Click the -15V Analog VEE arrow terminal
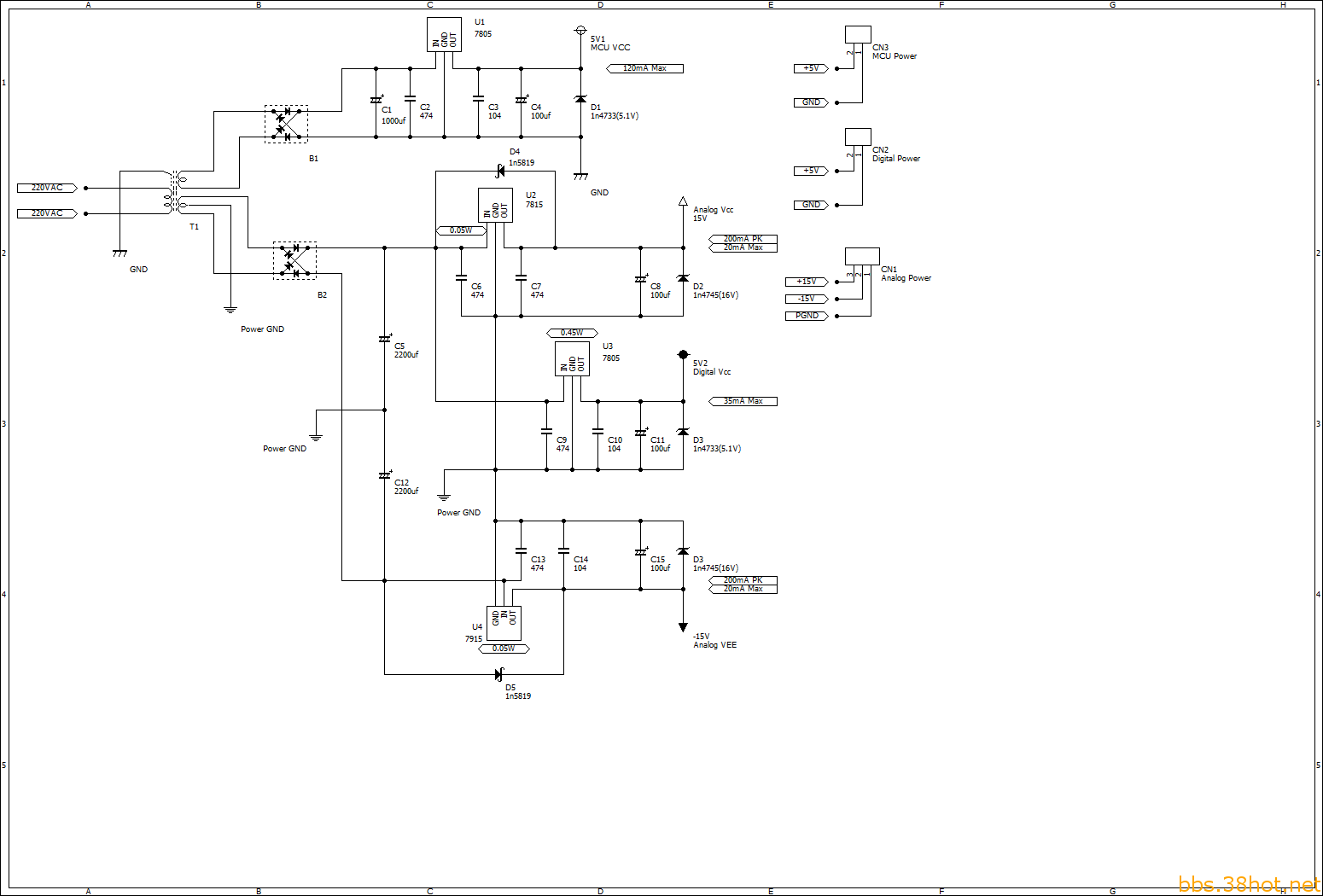The image size is (1323, 896). pos(683,627)
